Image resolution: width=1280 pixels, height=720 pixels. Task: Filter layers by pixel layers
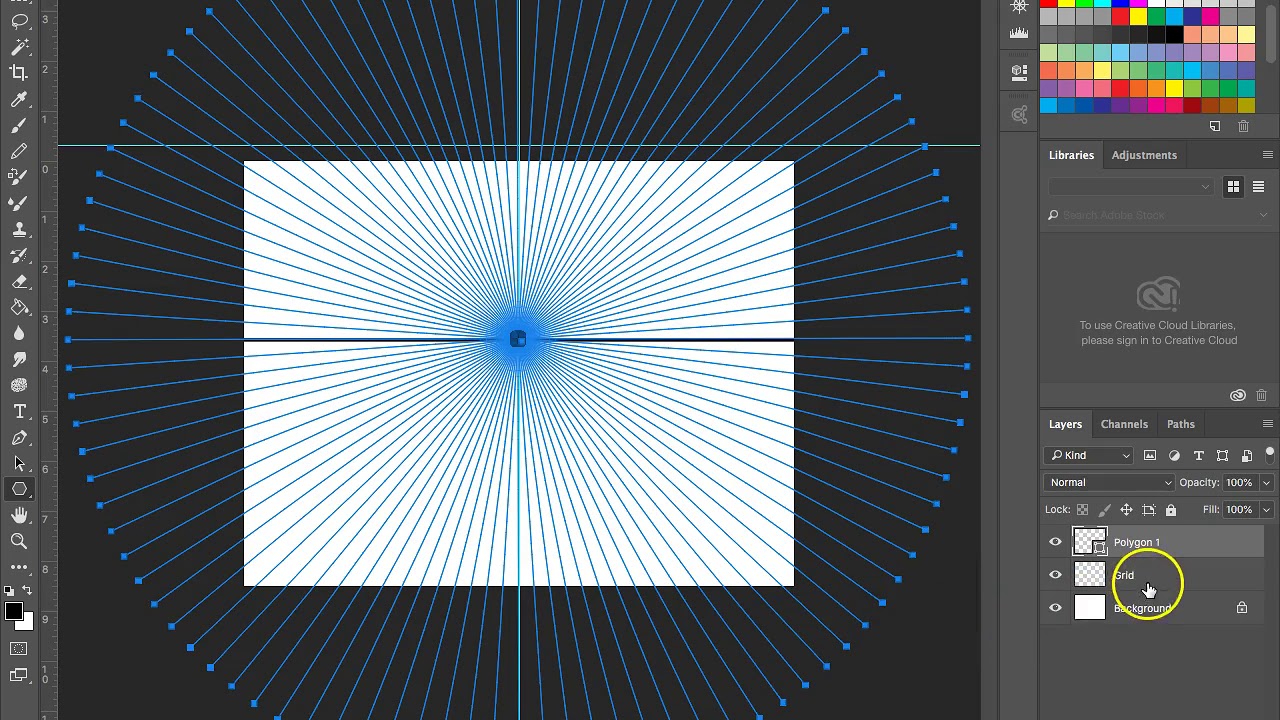pyautogui.click(x=1150, y=456)
